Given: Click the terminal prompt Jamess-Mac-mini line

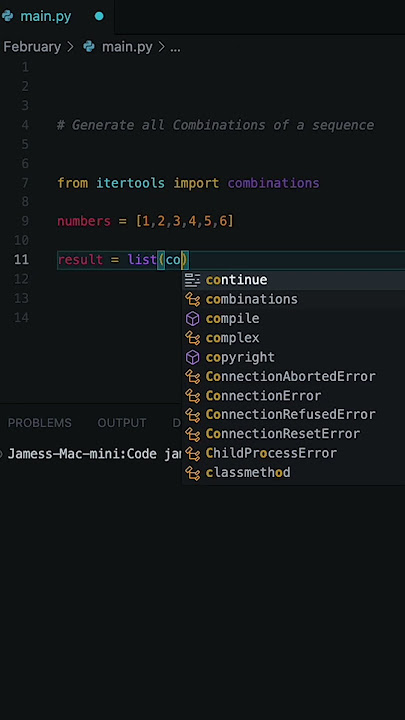Looking at the screenshot, I should point(91,454).
